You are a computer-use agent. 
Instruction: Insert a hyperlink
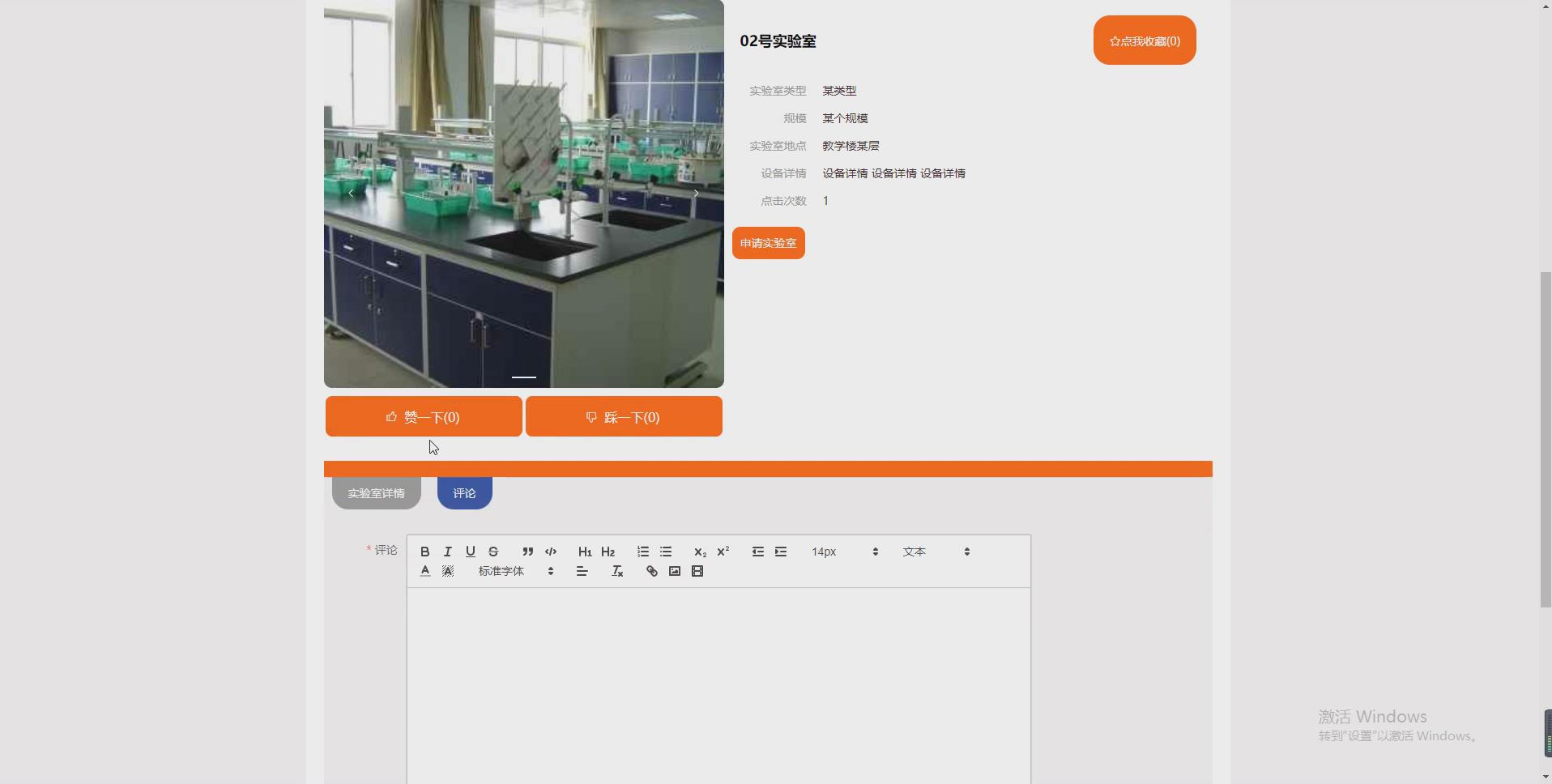pos(650,571)
